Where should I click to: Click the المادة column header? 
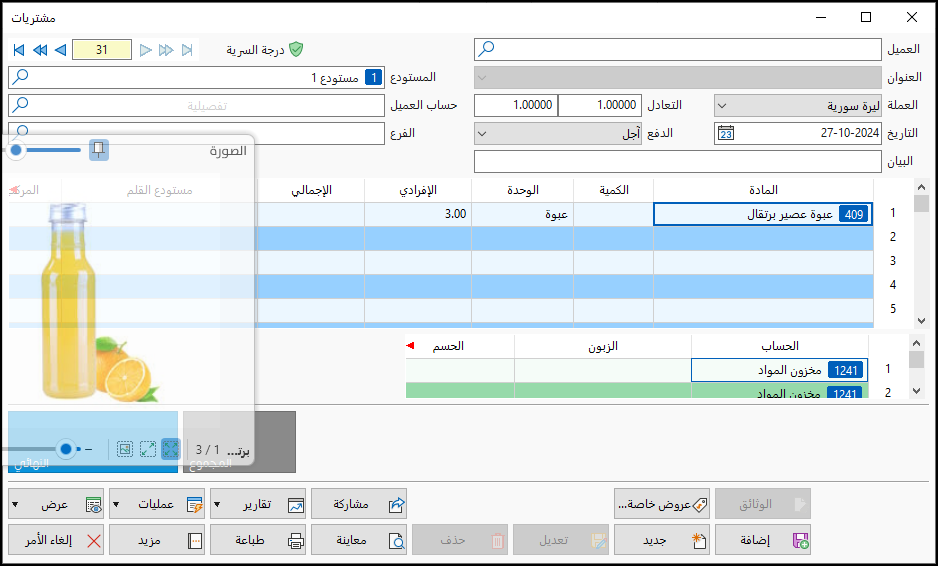pyautogui.click(x=763, y=190)
